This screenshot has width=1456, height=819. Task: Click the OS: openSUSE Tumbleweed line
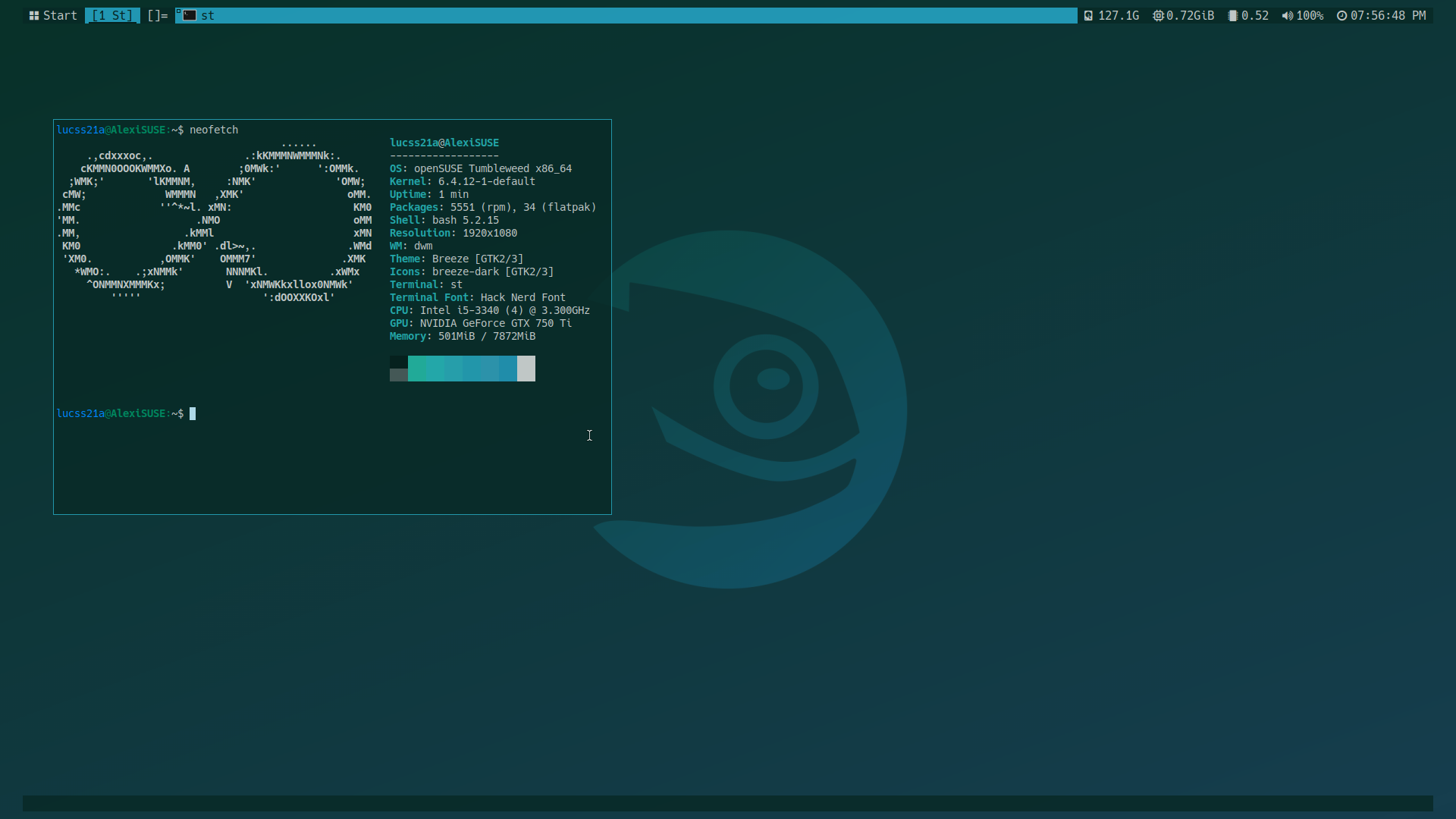[x=481, y=168]
